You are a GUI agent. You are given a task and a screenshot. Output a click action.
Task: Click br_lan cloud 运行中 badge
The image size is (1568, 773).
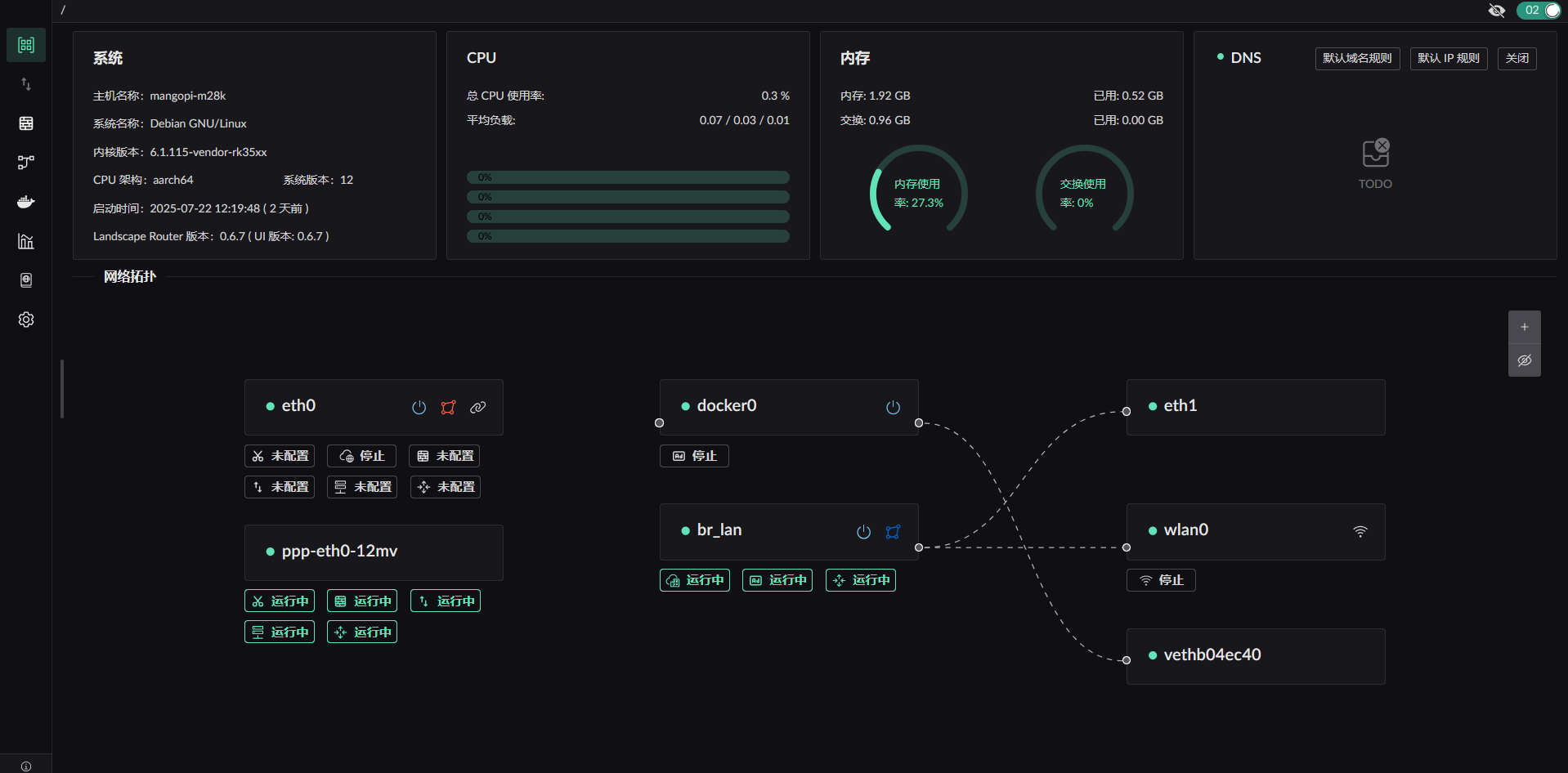coord(695,580)
